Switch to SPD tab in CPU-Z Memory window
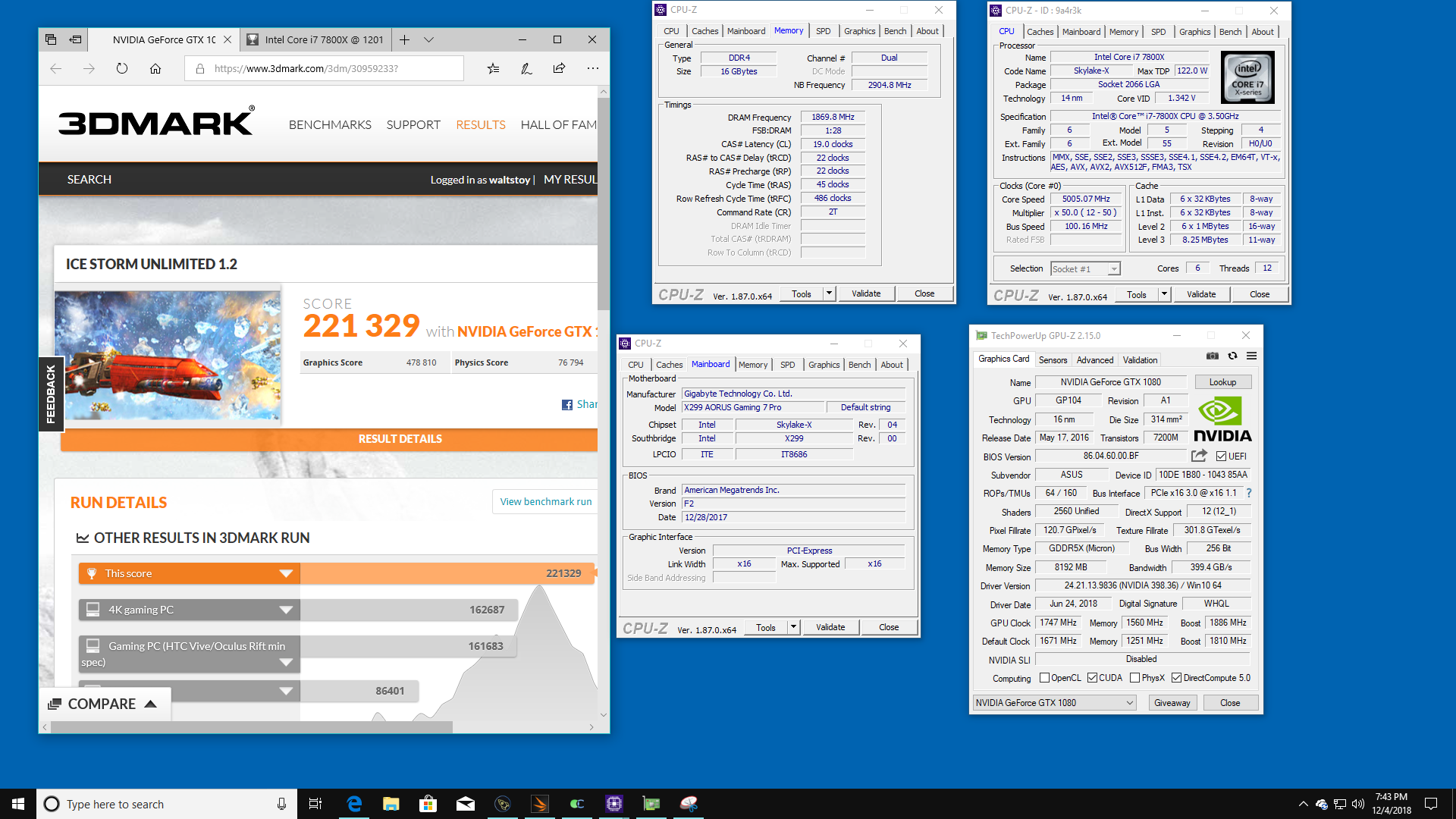The width and height of the screenshot is (1456, 819). (823, 31)
